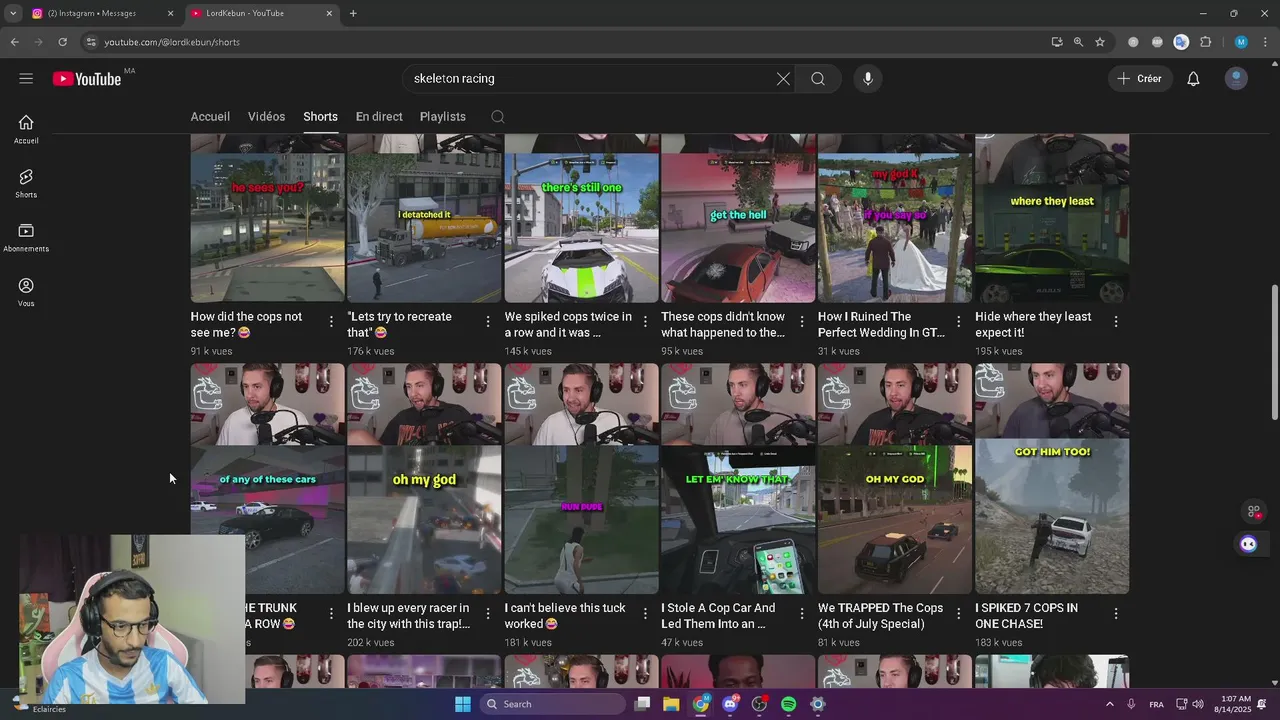The width and height of the screenshot is (1280, 720).
Task: Open options for "How I Ruined The Perfect Wedding"
Action: coord(959,321)
